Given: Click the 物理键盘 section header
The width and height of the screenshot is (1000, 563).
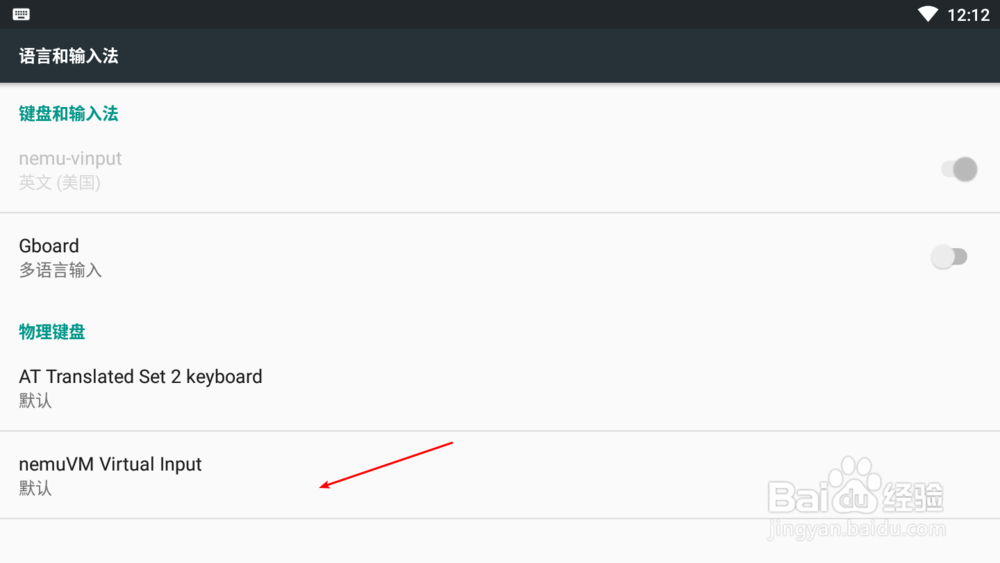Looking at the screenshot, I should 52,332.
